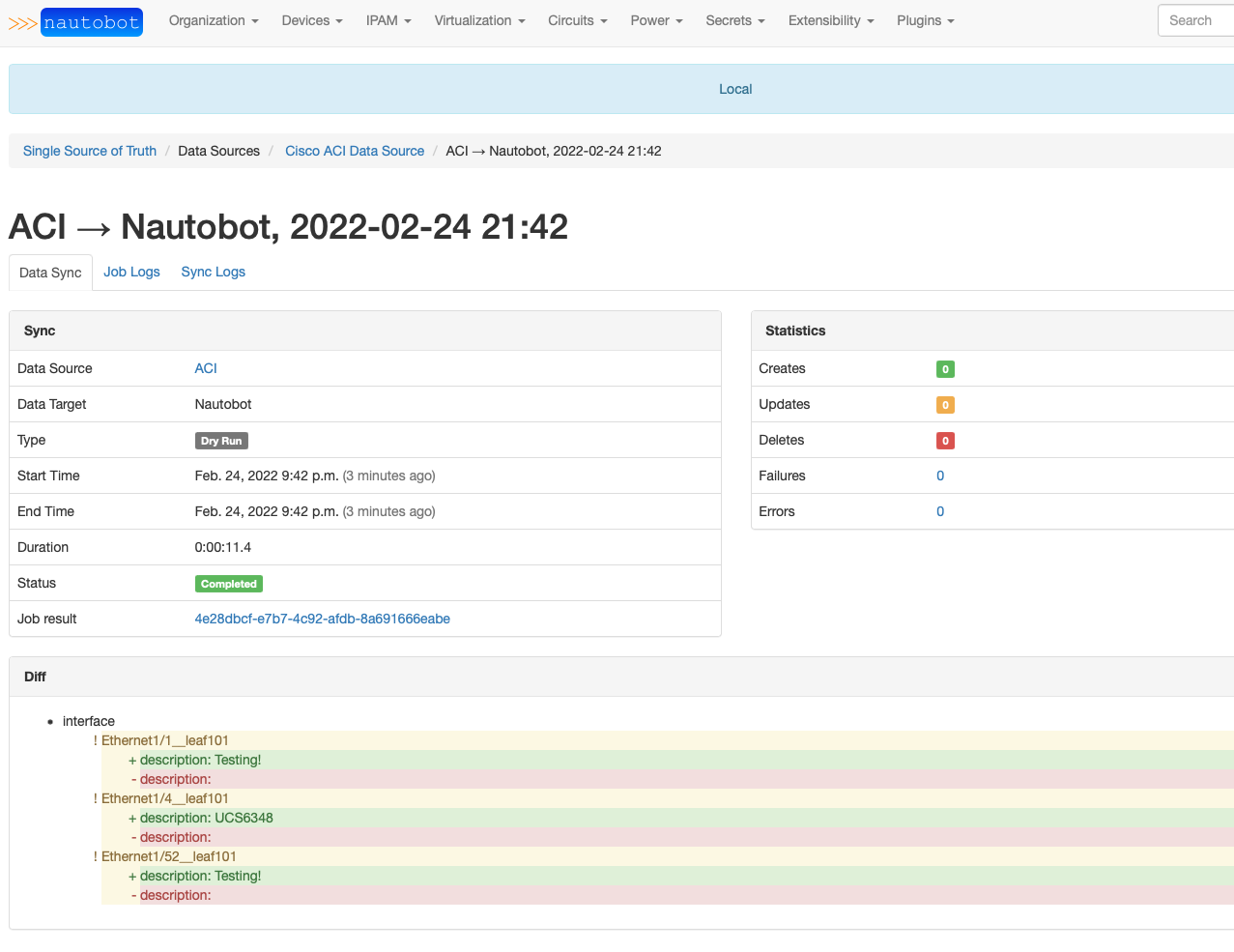Click the Data Sources breadcrumb text
This screenshot has width=1234, height=952.
[219, 151]
